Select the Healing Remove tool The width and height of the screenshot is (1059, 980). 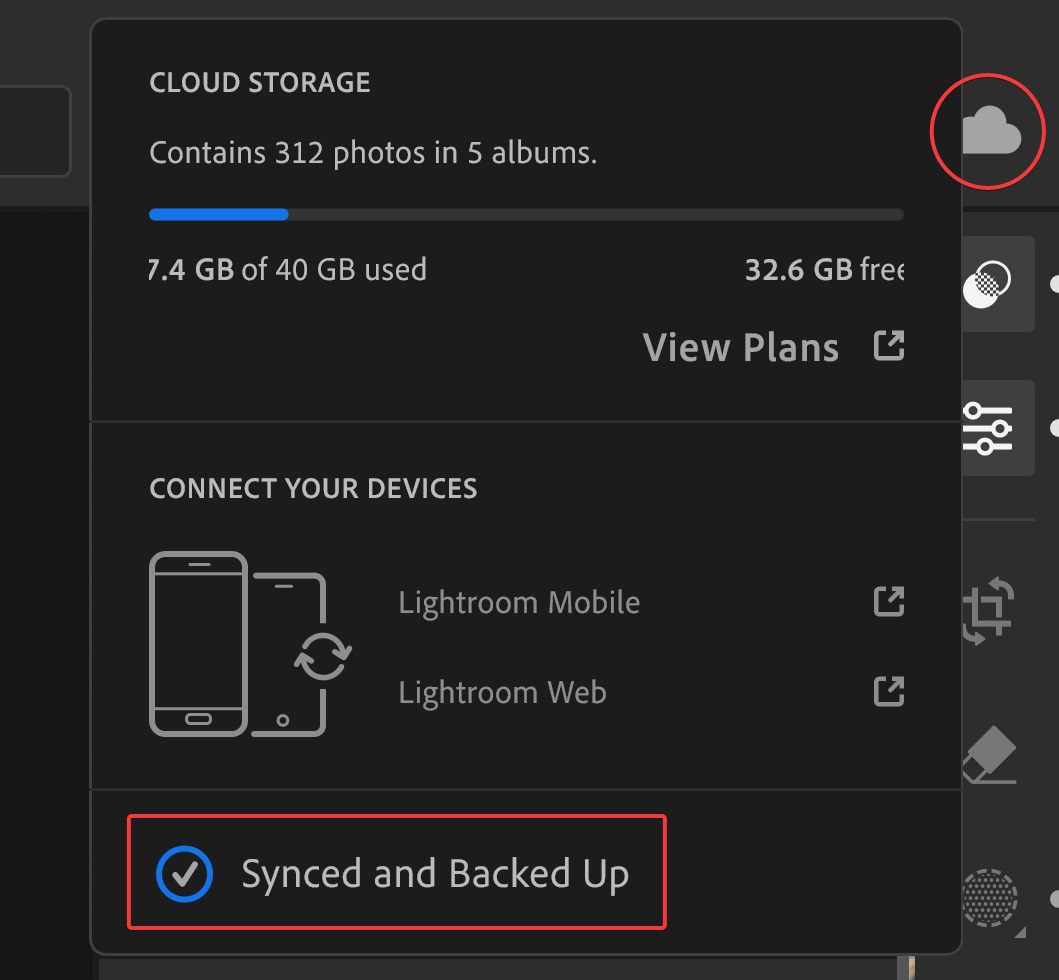point(990,755)
